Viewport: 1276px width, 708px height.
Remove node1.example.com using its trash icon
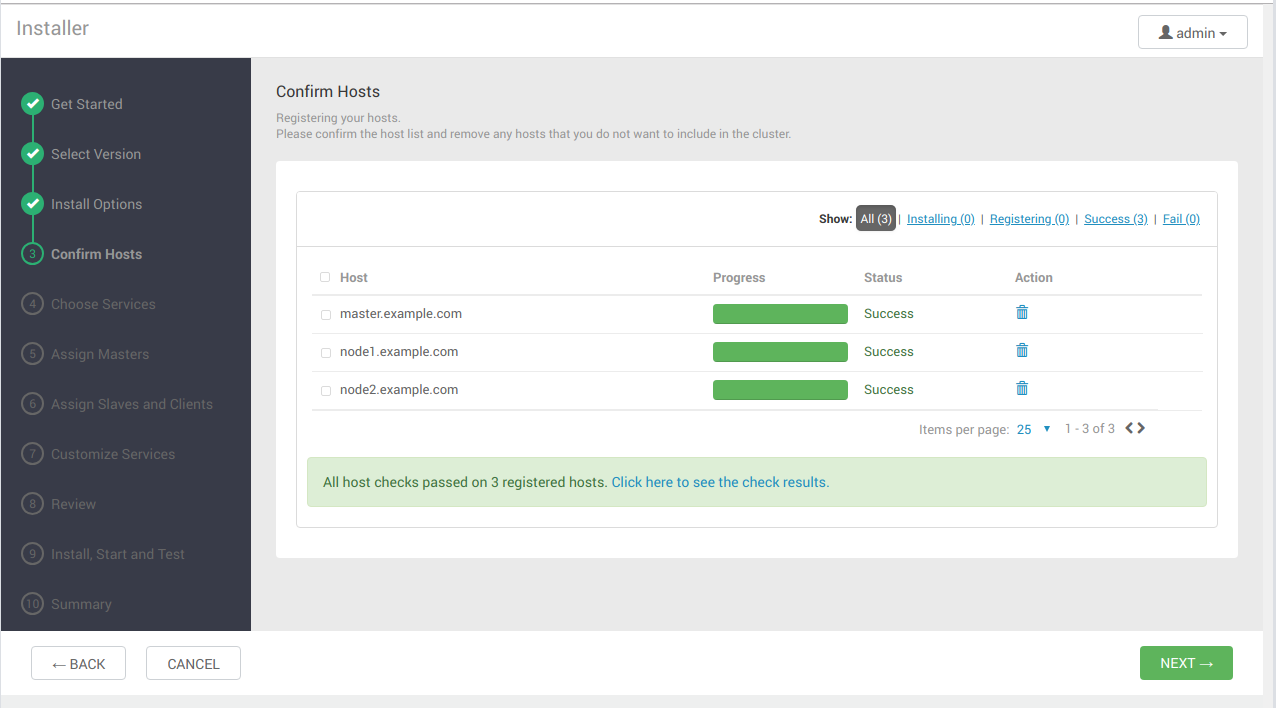click(x=1022, y=351)
